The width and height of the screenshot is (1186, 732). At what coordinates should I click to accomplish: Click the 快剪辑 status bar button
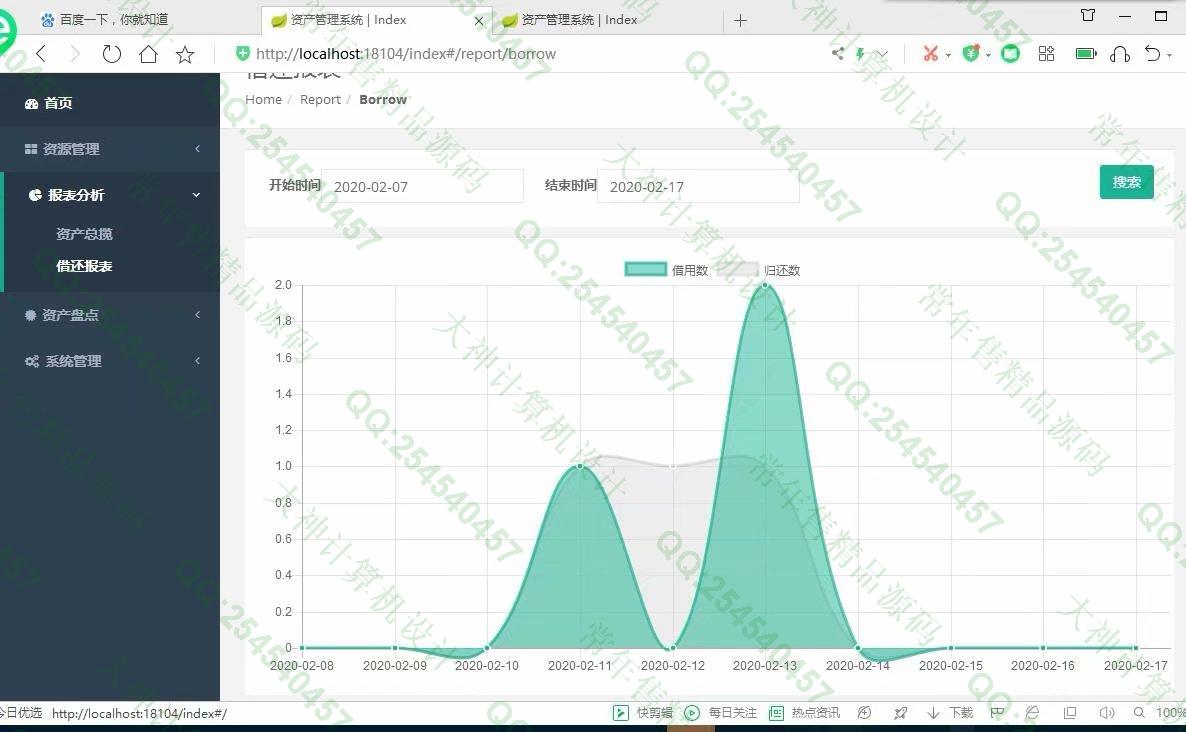pos(642,712)
